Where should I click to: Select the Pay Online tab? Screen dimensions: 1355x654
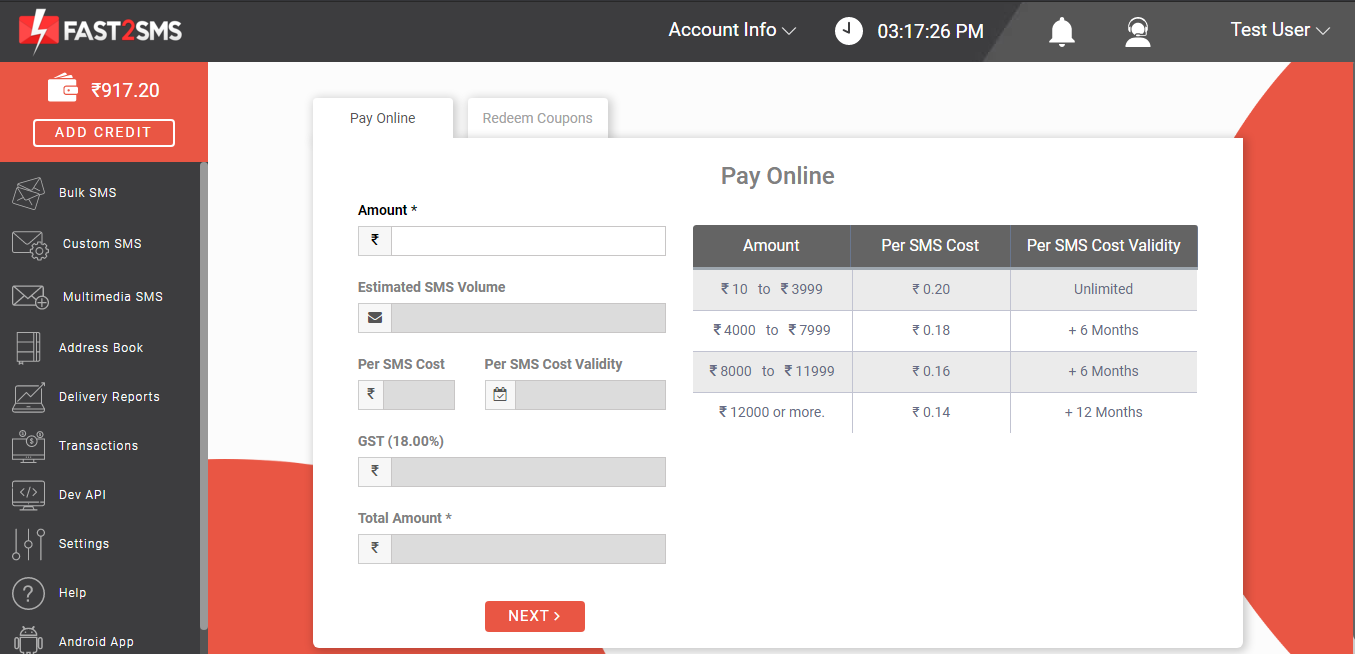382,117
